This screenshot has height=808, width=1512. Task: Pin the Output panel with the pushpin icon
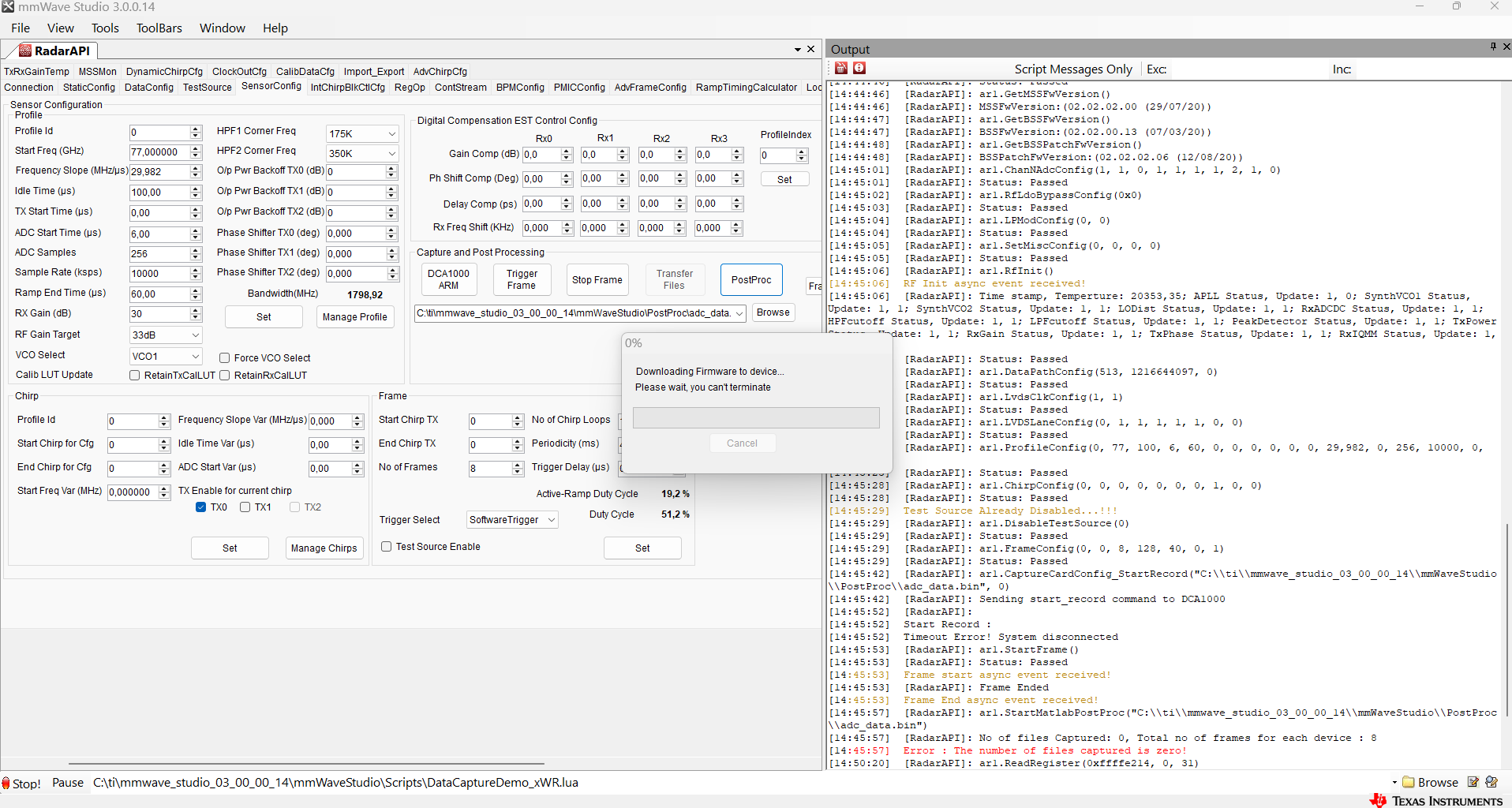pyautogui.click(x=1493, y=47)
